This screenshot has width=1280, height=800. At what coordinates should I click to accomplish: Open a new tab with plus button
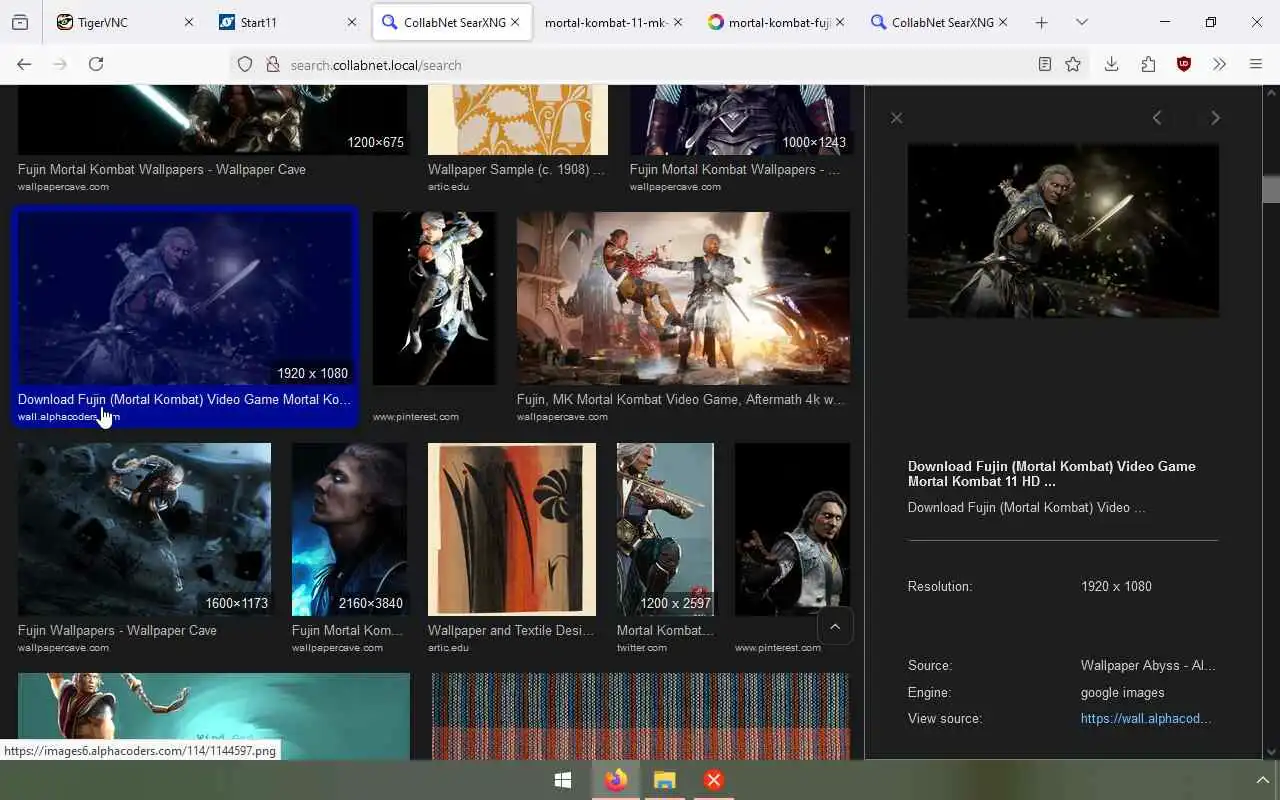tap(1041, 22)
